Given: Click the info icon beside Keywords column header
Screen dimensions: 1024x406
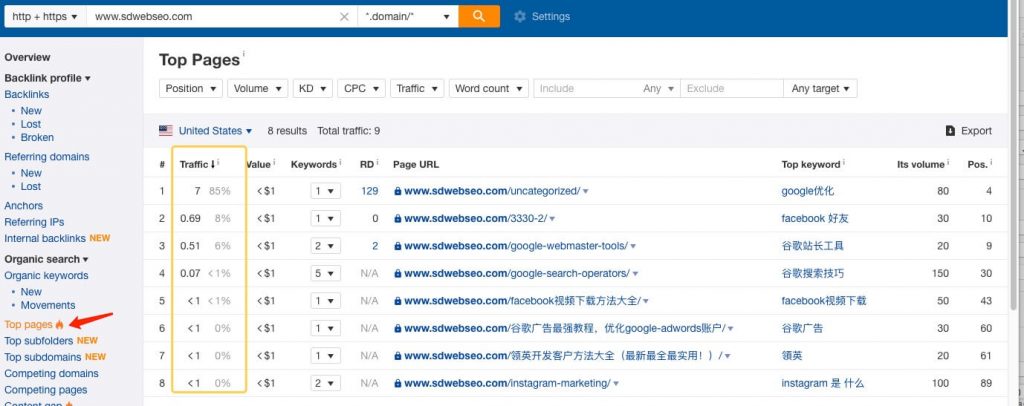Looking at the screenshot, I should (x=340, y=162).
